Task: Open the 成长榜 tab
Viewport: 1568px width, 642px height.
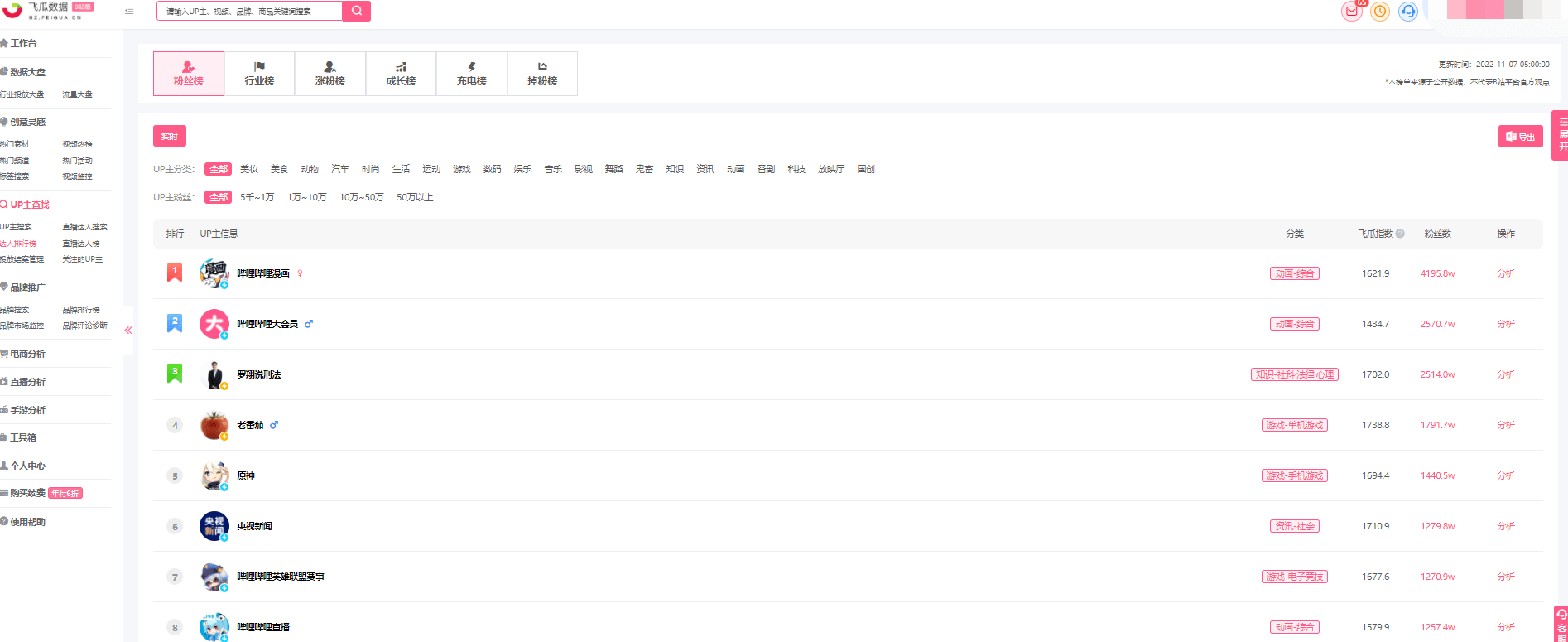Action: [401, 74]
